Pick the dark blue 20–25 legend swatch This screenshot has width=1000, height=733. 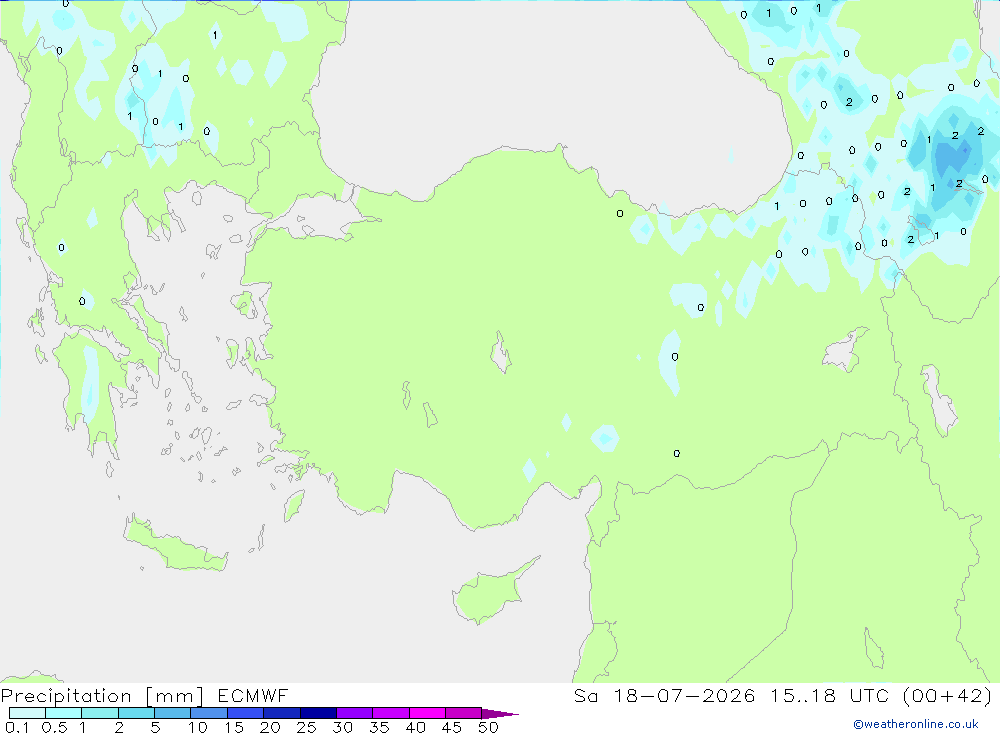click(281, 713)
